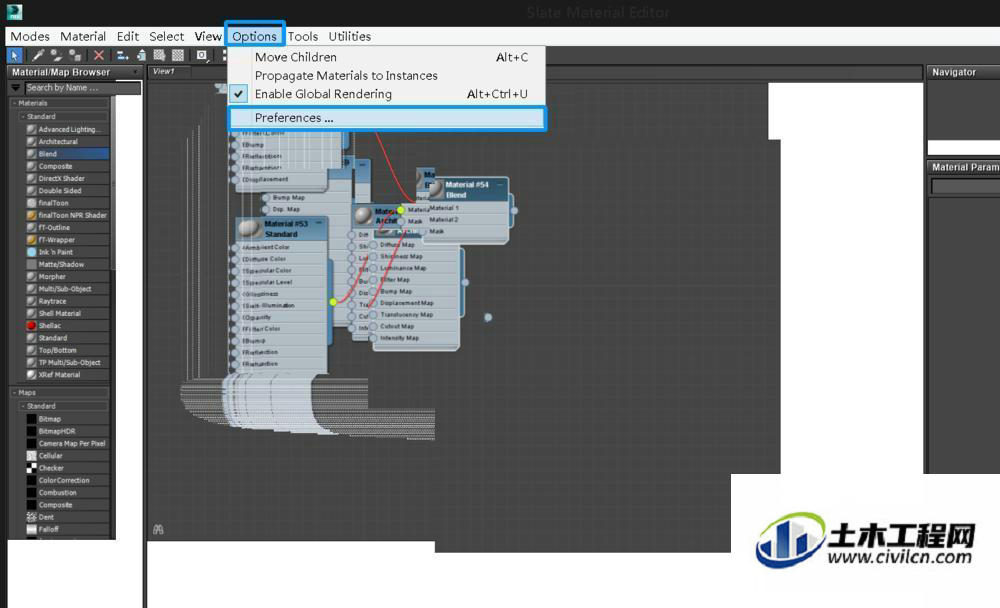
Task: Open the Edit menu
Action: (128, 36)
